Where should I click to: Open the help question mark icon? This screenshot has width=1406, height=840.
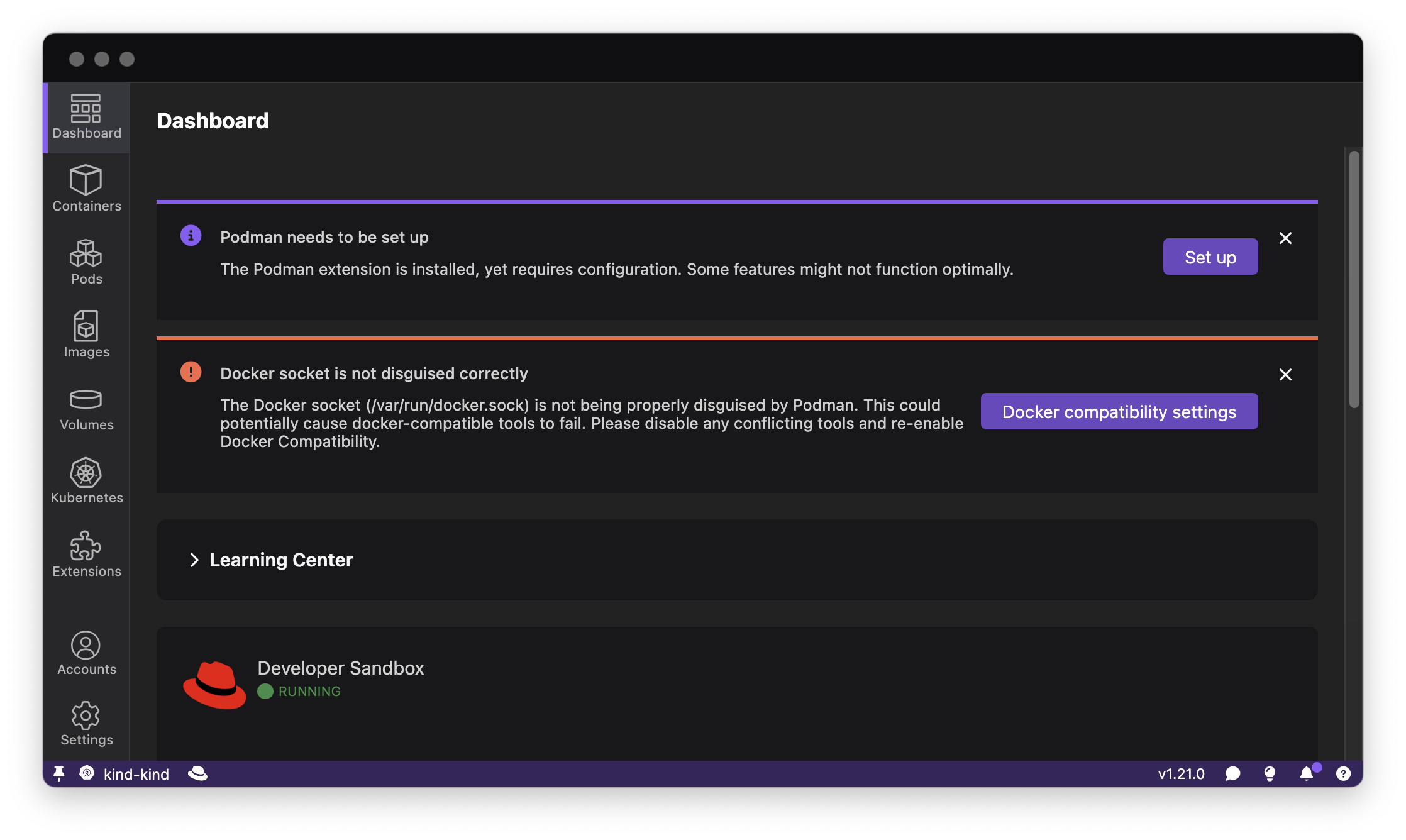(x=1344, y=773)
